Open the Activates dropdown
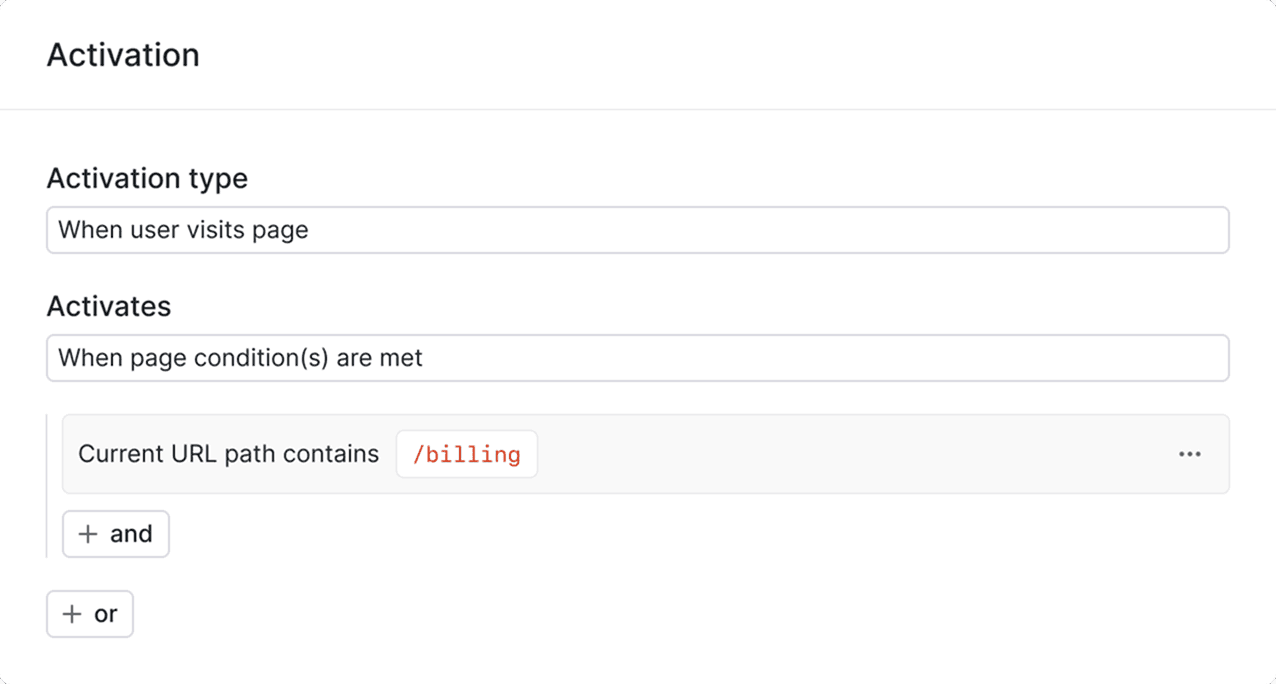This screenshot has height=684, width=1276. tap(637, 358)
